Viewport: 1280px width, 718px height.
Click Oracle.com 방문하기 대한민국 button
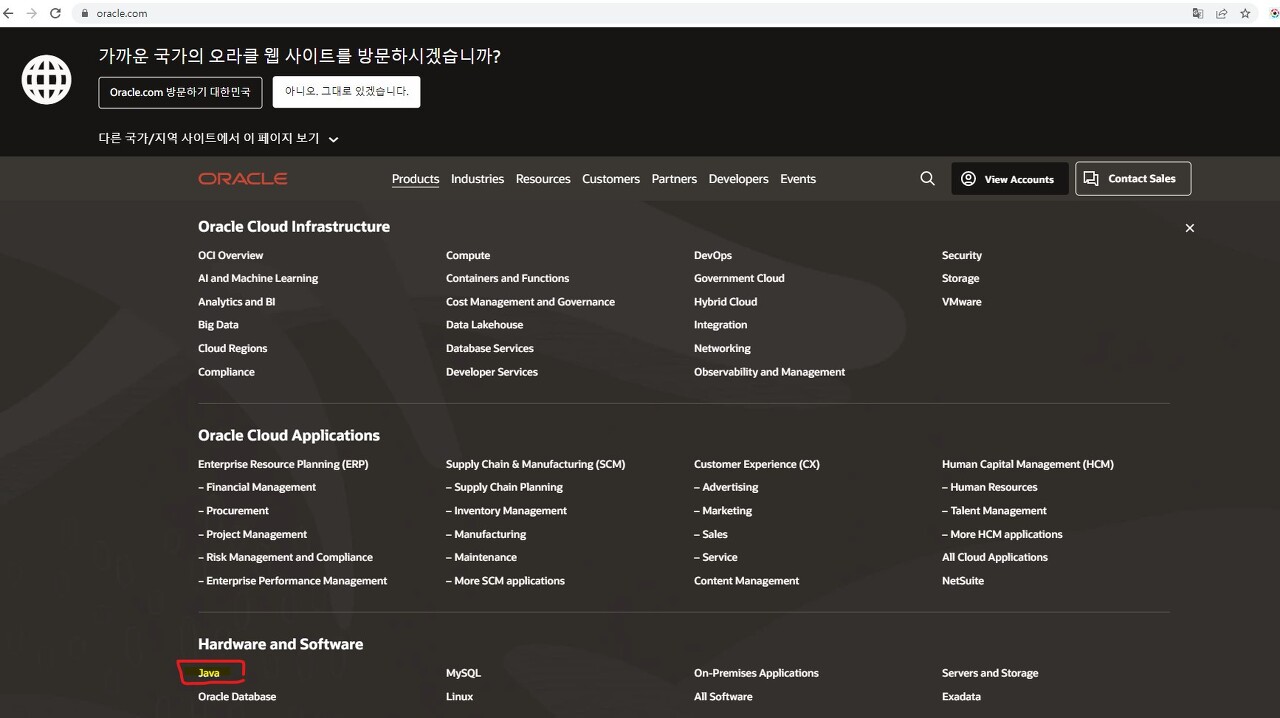[180, 92]
